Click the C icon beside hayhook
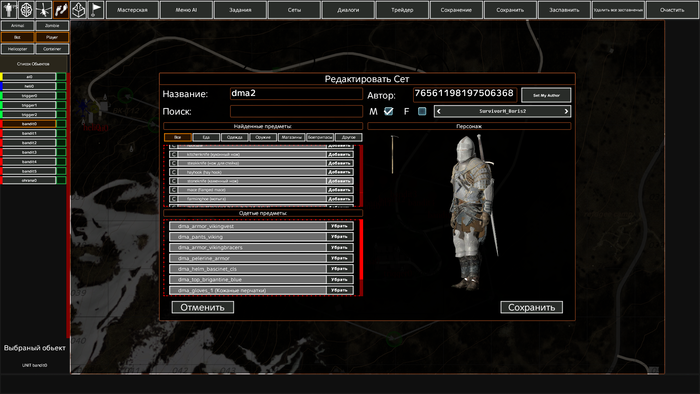 (173, 172)
